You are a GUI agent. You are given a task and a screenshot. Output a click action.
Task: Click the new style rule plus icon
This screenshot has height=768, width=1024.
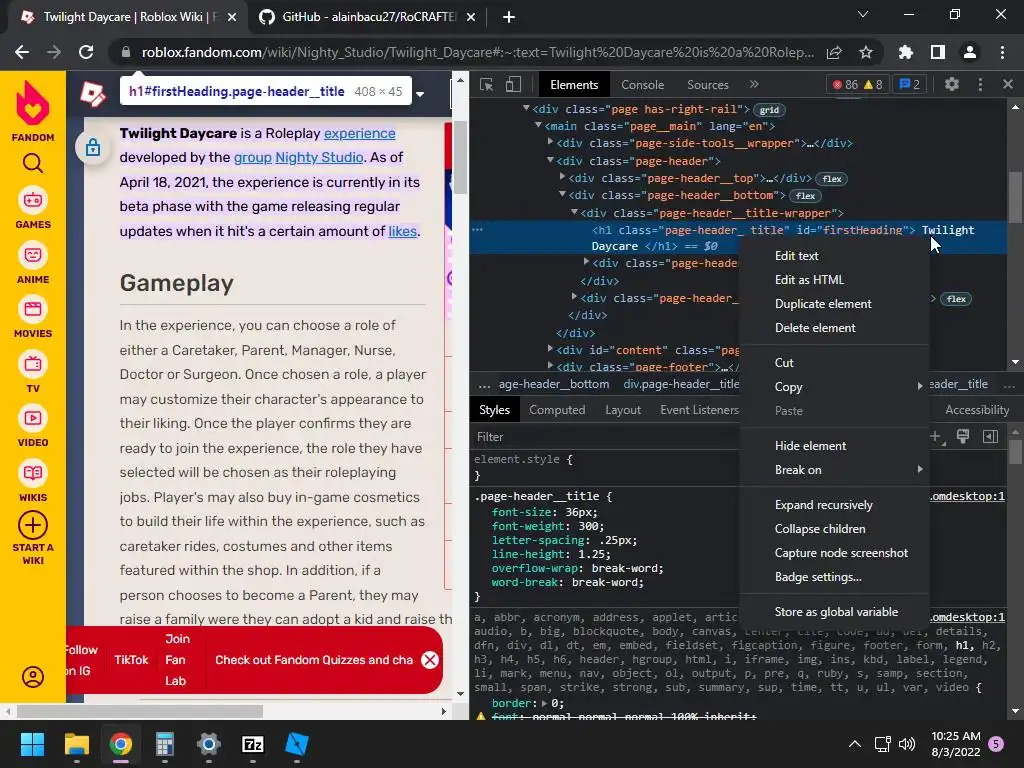tap(935, 436)
